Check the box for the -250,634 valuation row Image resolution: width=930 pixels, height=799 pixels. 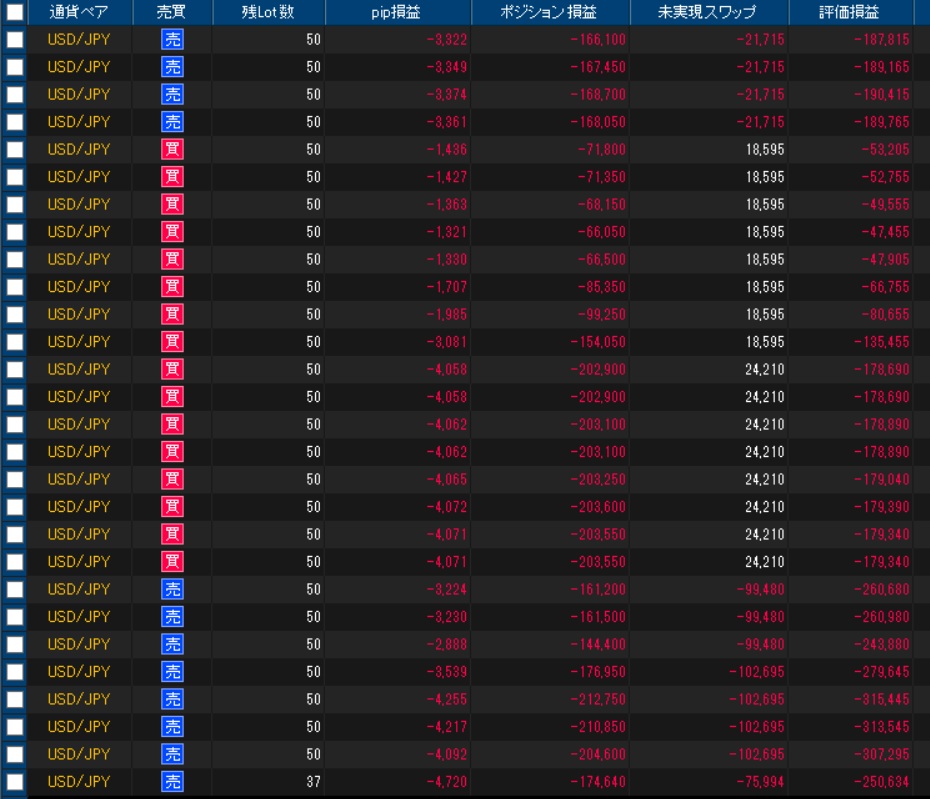pos(15,782)
